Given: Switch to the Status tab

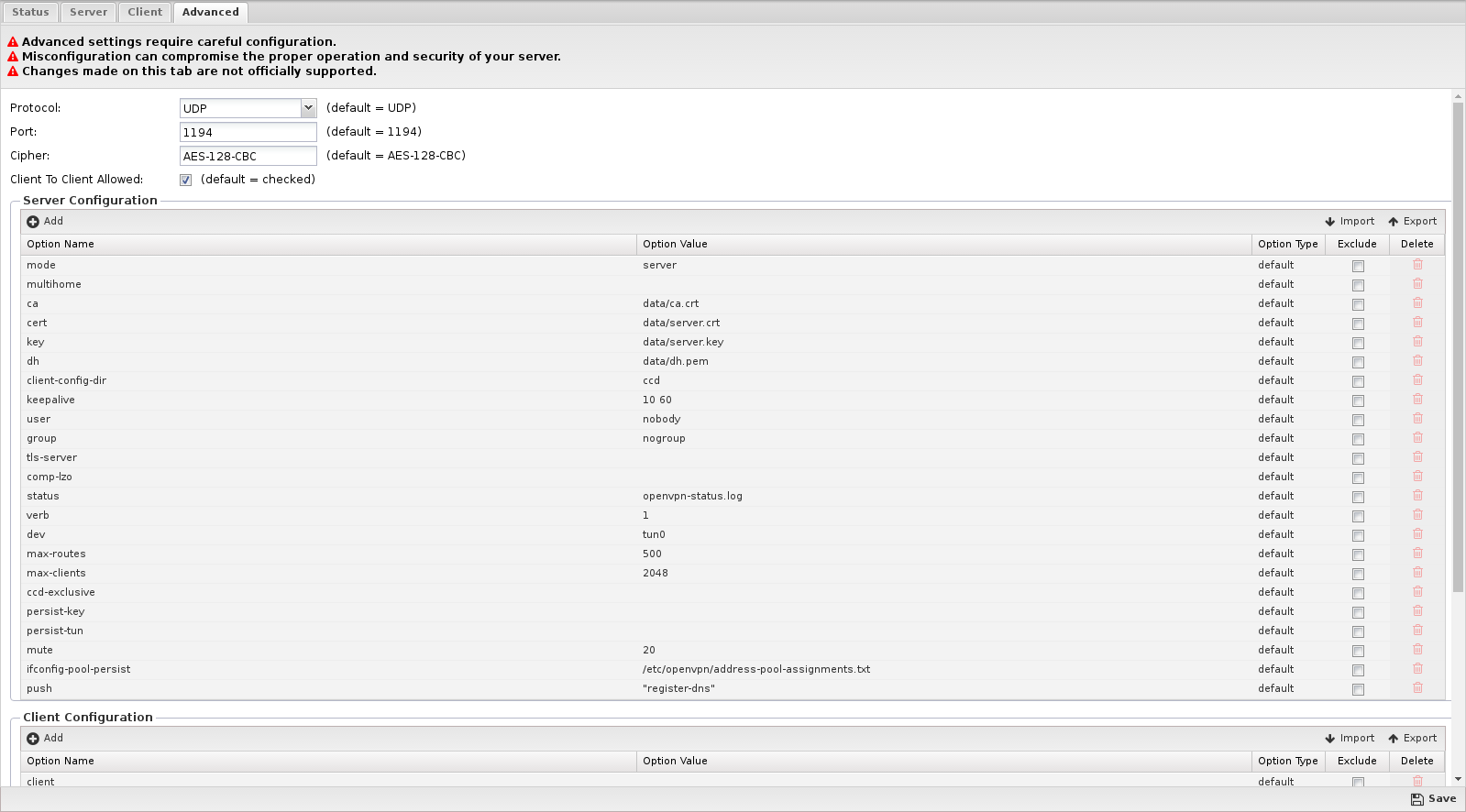Looking at the screenshot, I should [x=30, y=12].
